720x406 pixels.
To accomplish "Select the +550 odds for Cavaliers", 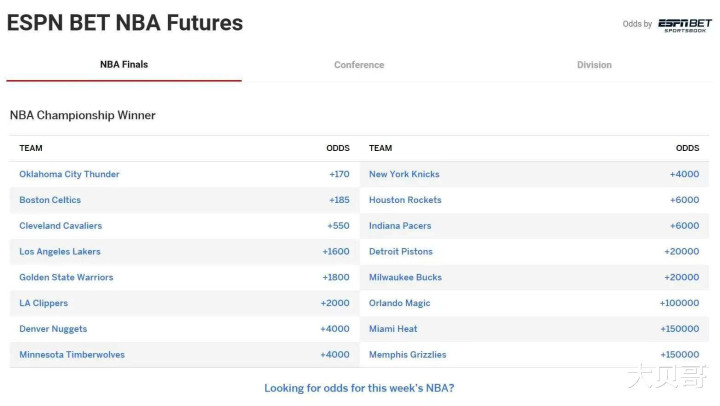I will [x=338, y=226].
